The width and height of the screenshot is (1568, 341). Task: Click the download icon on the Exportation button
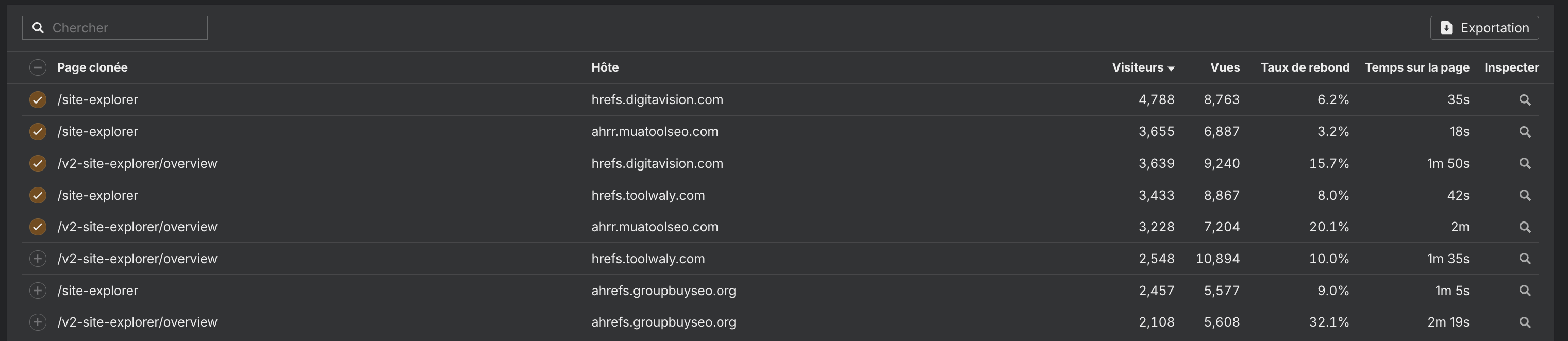pos(1447,27)
